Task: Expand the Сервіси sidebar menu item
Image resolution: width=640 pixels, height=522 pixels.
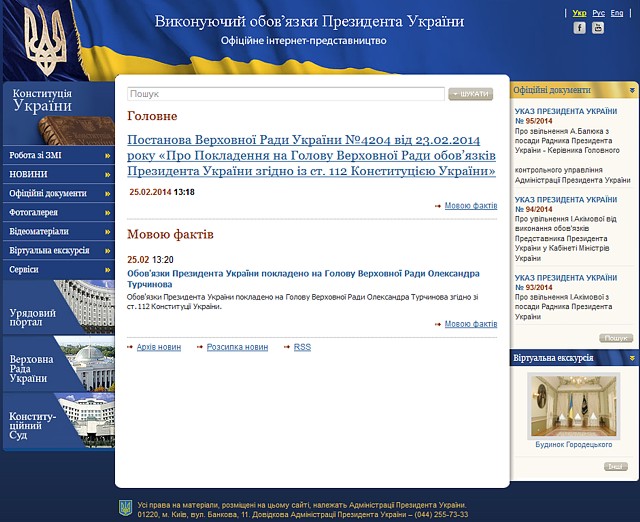Action: click(57, 270)
